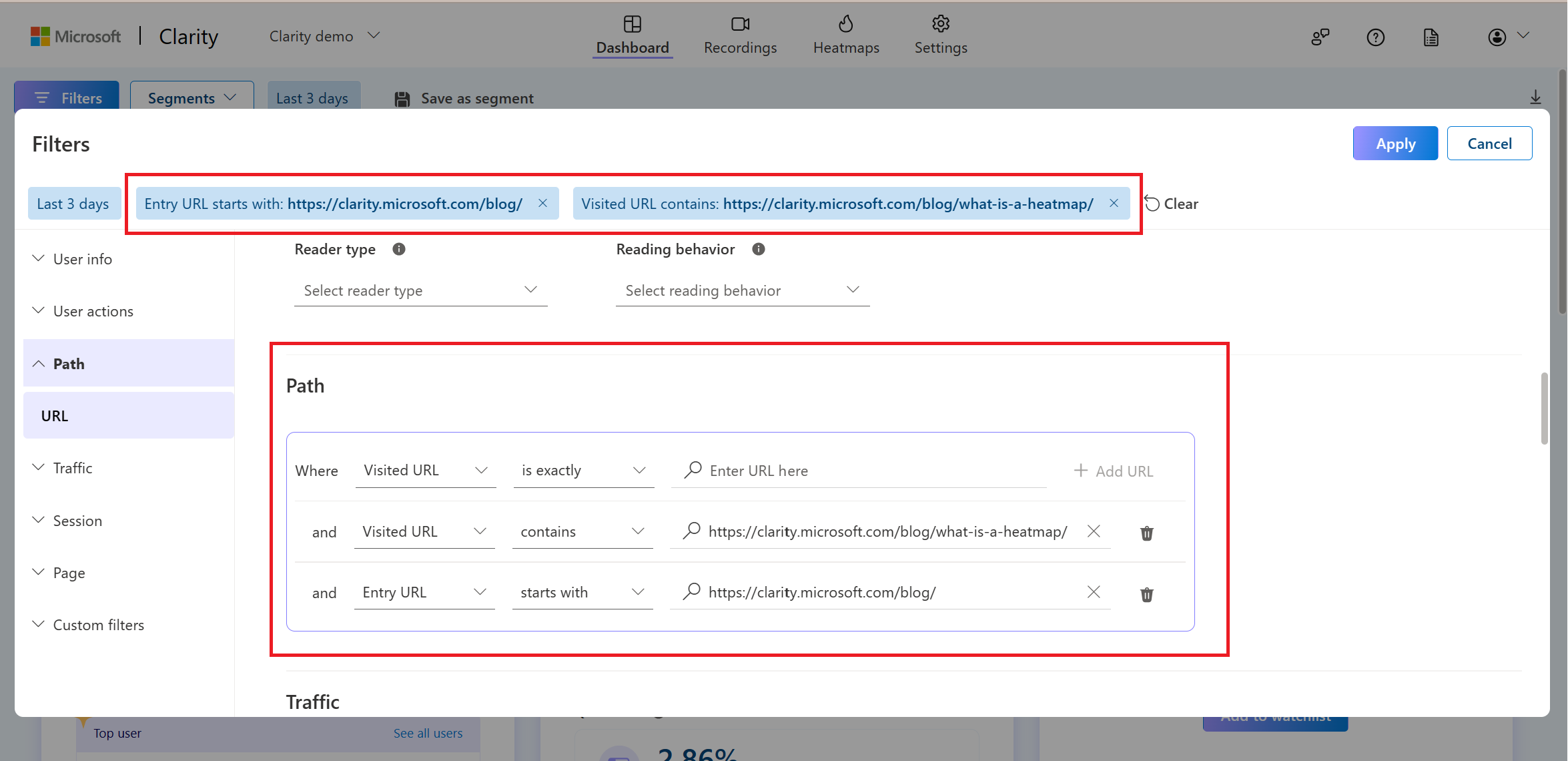
Task: Click the Cancel button
Action: tap(1489, 143)
